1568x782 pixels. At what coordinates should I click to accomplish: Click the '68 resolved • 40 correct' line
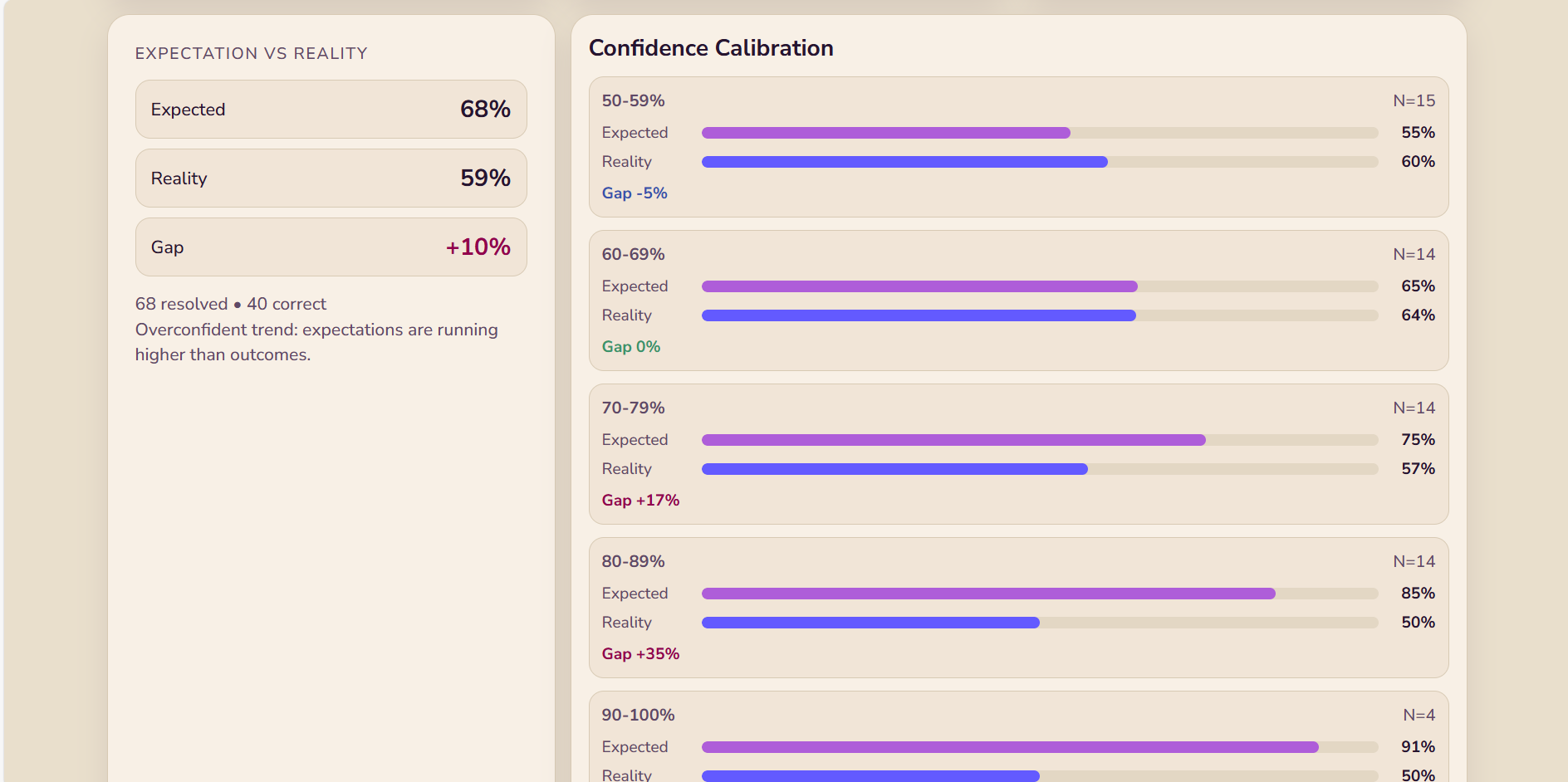pos(231,304)
